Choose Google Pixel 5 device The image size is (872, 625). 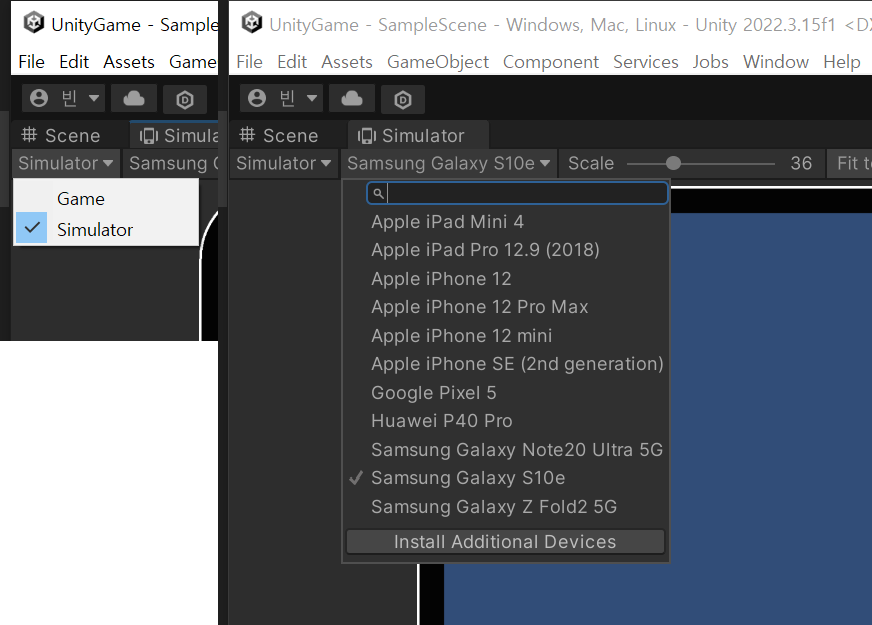click(x=506, y=393)
